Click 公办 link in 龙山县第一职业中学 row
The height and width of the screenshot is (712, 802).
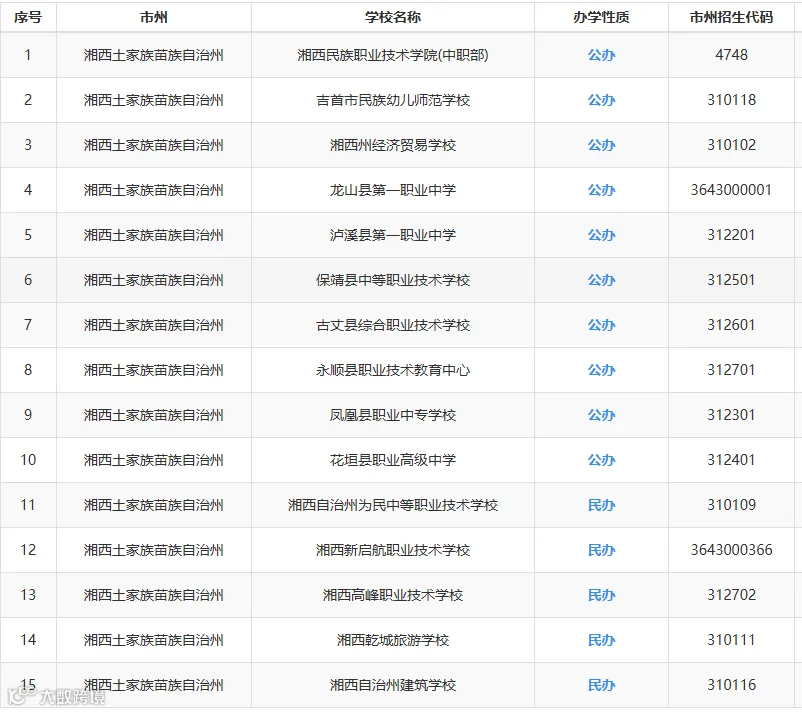tap(602, 190)
